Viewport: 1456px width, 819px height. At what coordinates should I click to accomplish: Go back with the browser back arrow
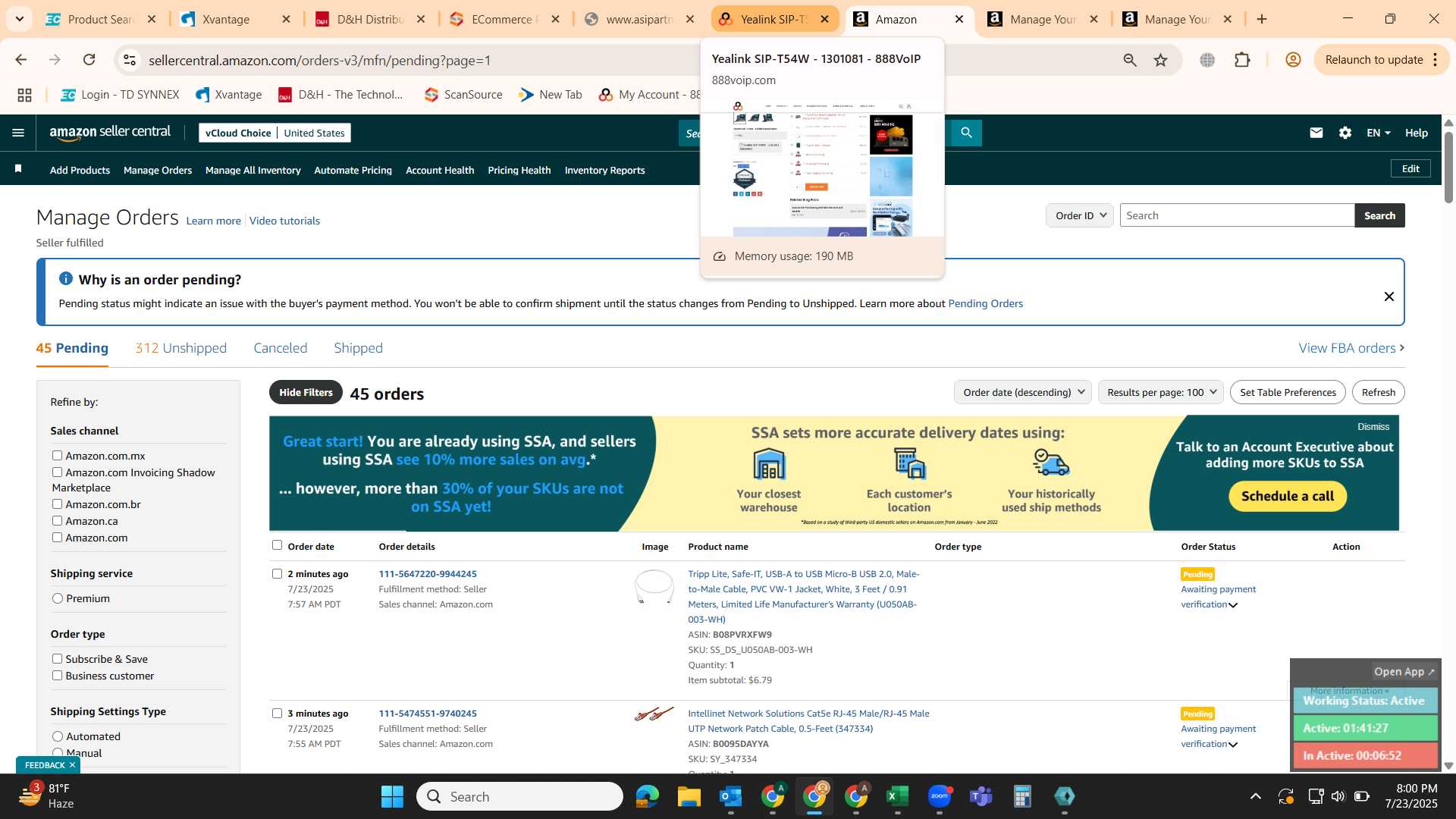coord(20,60)
